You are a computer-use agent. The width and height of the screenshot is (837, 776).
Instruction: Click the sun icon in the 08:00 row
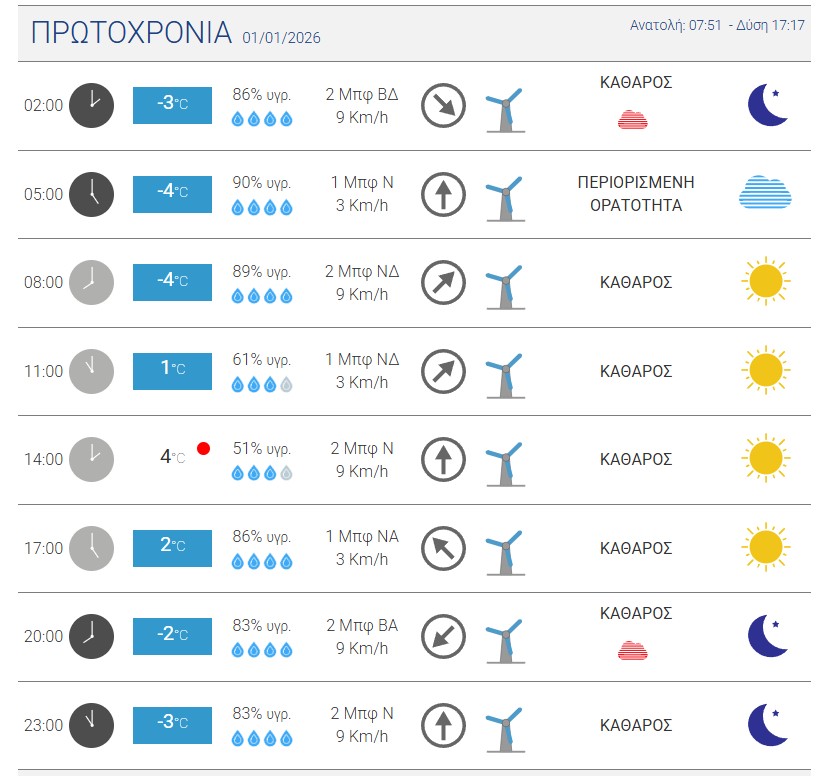tap(765, 282)
